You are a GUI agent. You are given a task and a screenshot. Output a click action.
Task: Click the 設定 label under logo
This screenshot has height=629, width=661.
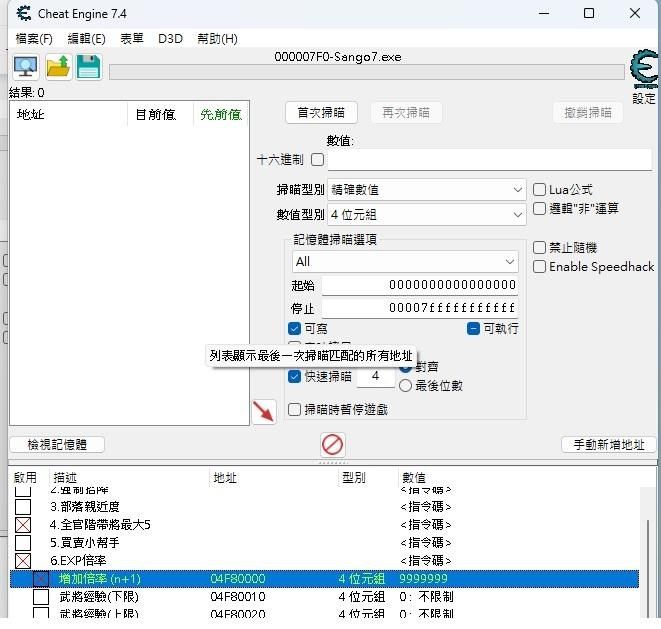pos(644,99)
